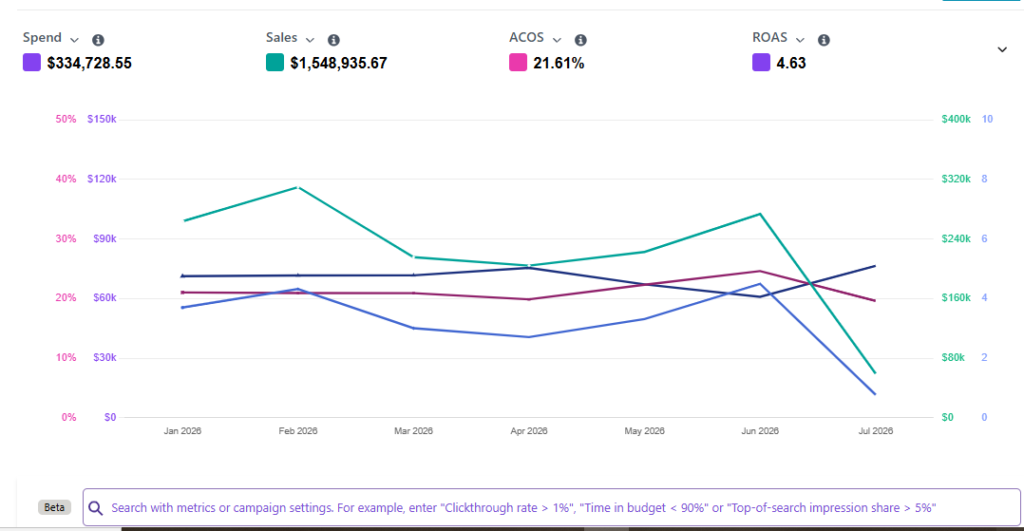1024x531 pixels.
Task: Click the $334,728.55 spend total
Action: click(x=89, y=63)
